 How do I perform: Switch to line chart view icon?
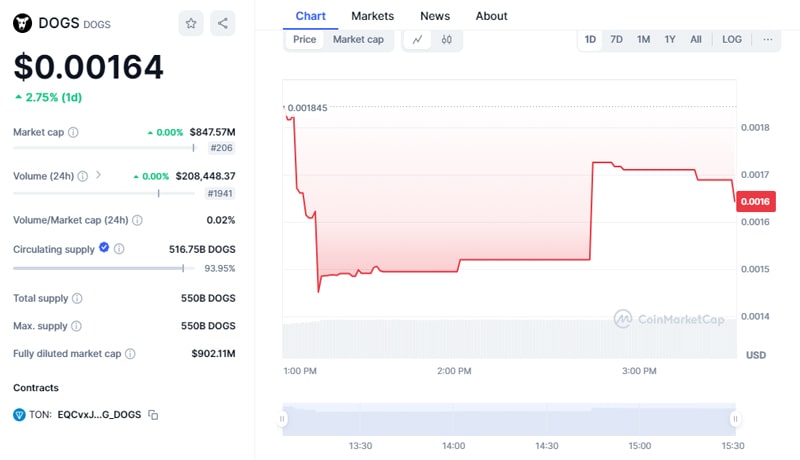(x=417, y=39)
